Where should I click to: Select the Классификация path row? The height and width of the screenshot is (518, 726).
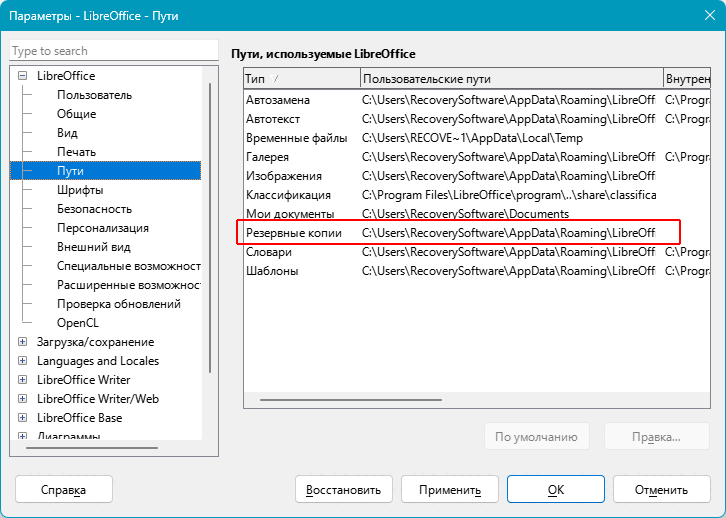pos(477,195)
